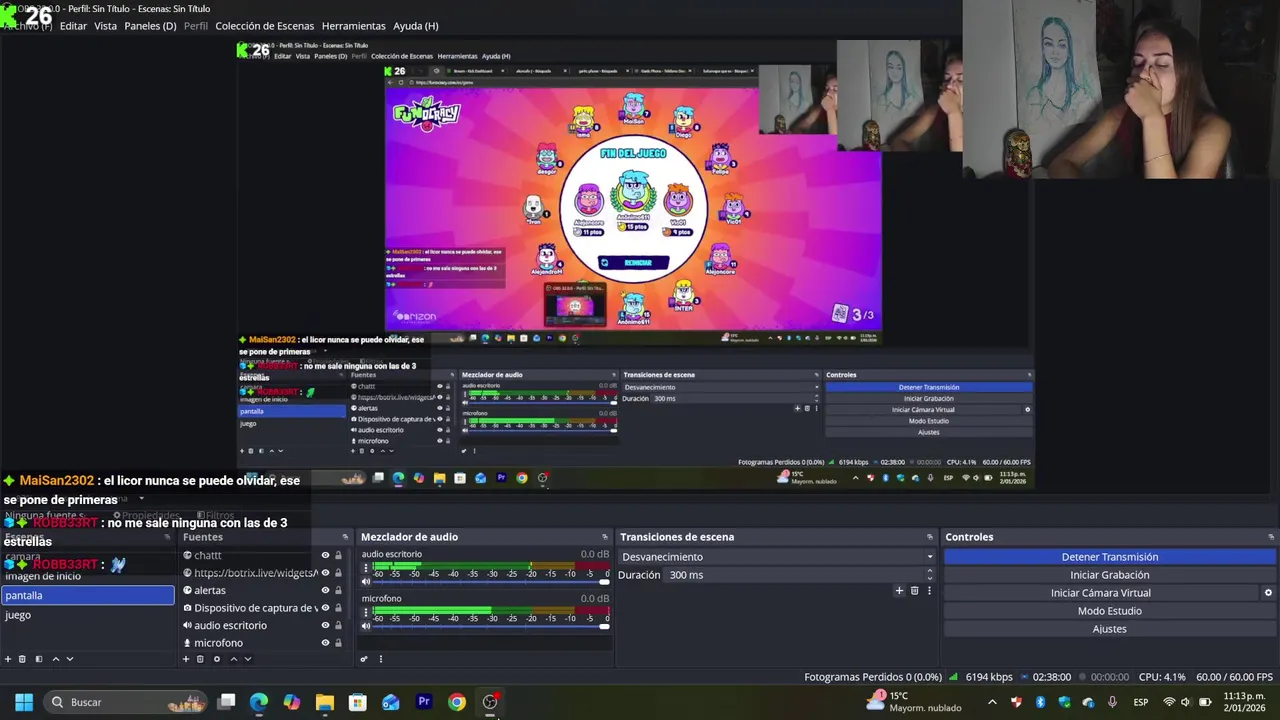Add transition with plus icon
This screenshot has height=720, width=1280.
[899, 591]
